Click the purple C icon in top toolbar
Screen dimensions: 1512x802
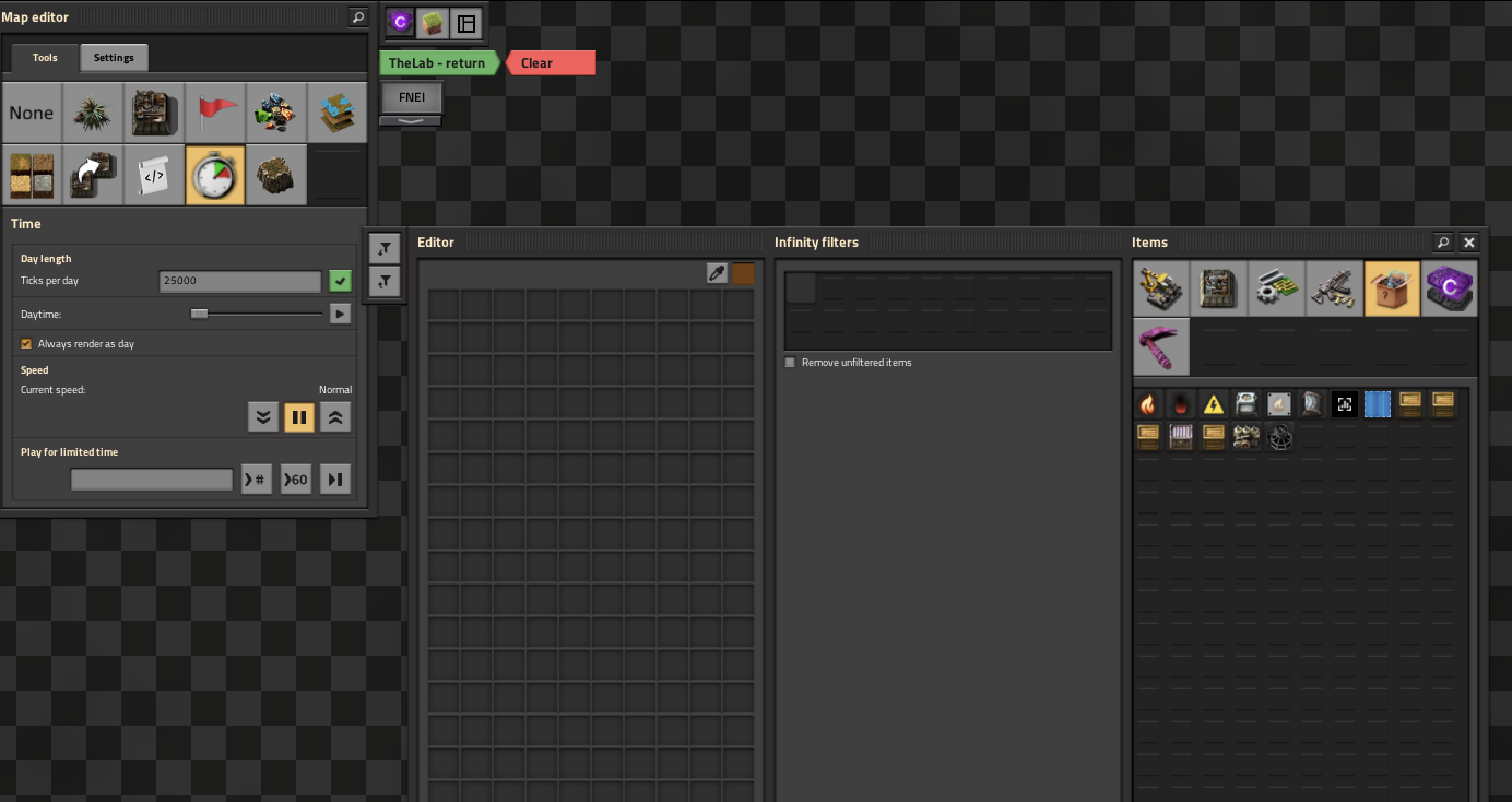tap(400, 23)
